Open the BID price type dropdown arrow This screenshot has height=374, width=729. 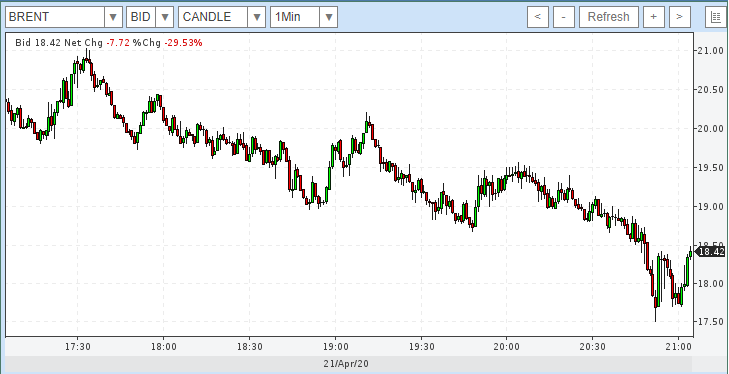[165, 17]
